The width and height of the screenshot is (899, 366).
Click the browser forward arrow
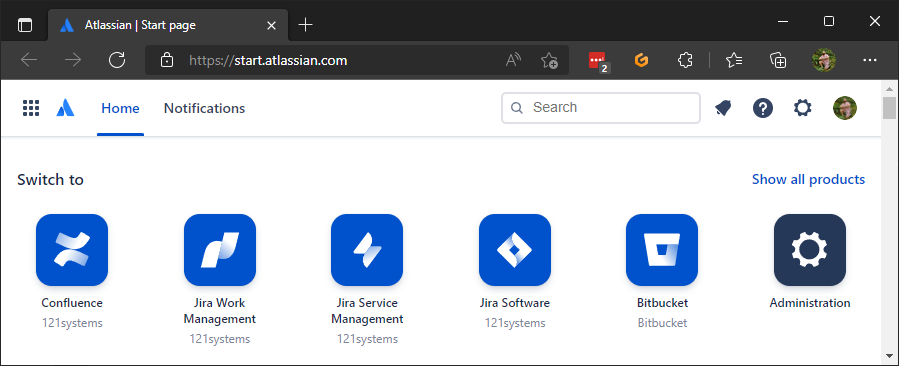click(73, 60)
